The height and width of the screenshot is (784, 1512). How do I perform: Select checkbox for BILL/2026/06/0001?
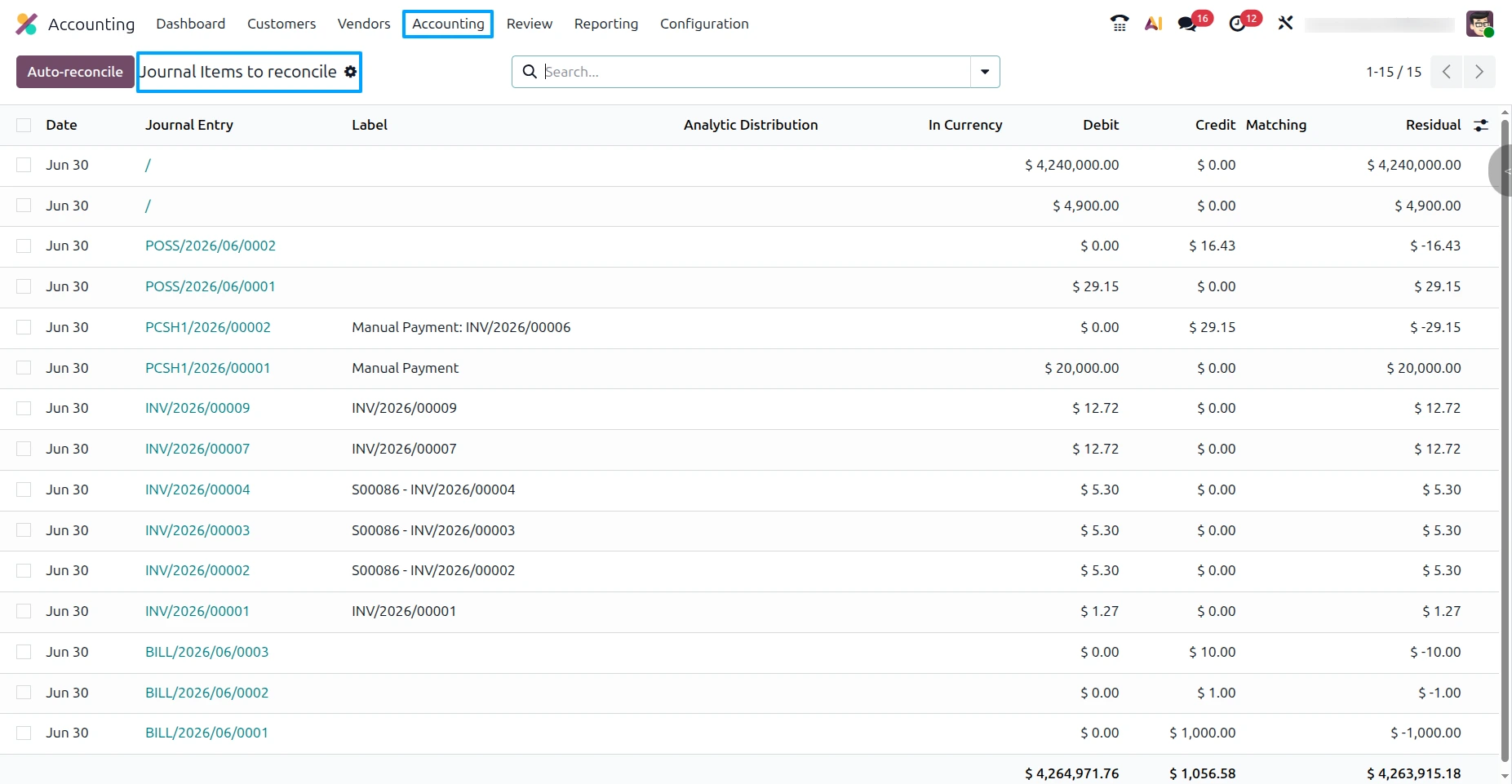click(24, 733)
